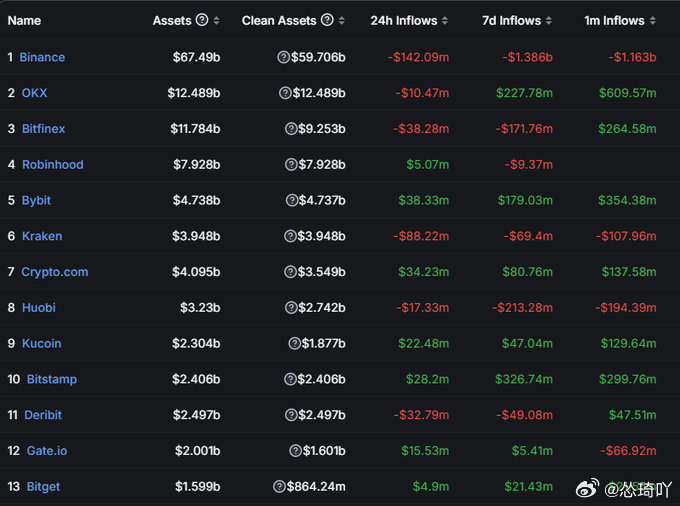The width and height of the screenshot is (680, 506).
Task: Click the help icon beside OKX clean assets
Action: 285,93
